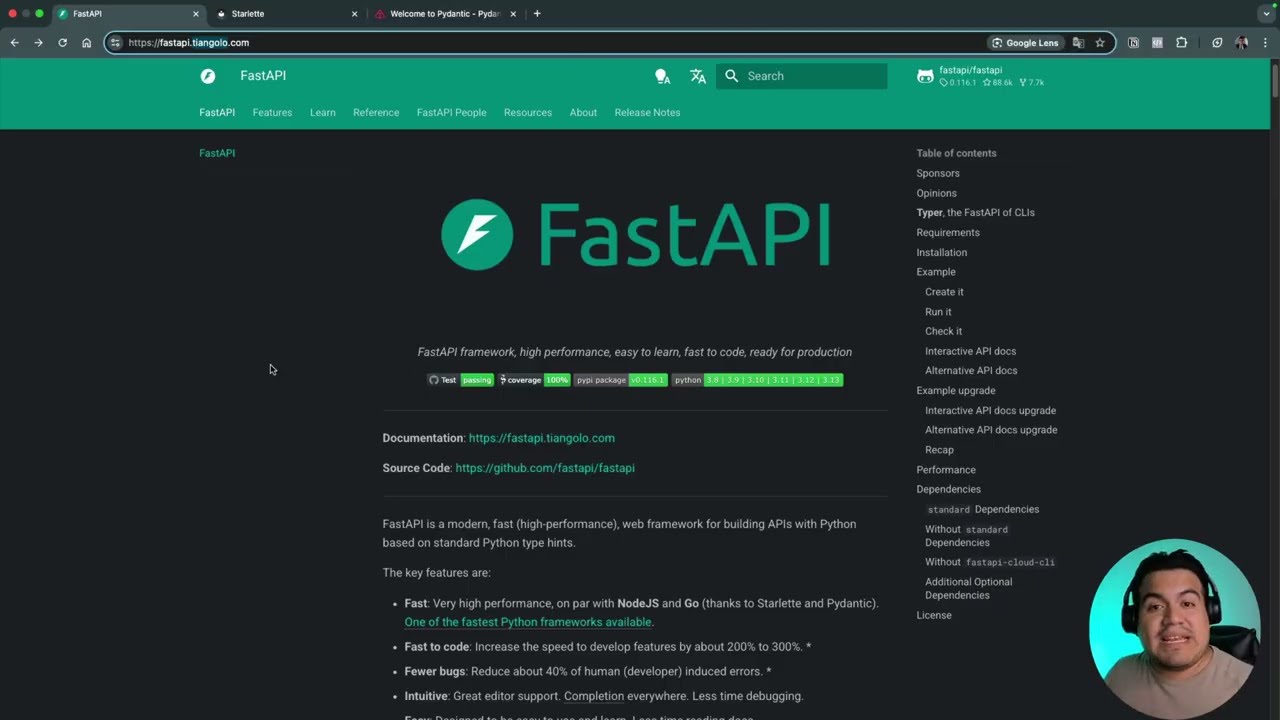The height and width of the screenshot is (720, 1280).
Task: Click the python versions badge
Action: pos(757,380)
